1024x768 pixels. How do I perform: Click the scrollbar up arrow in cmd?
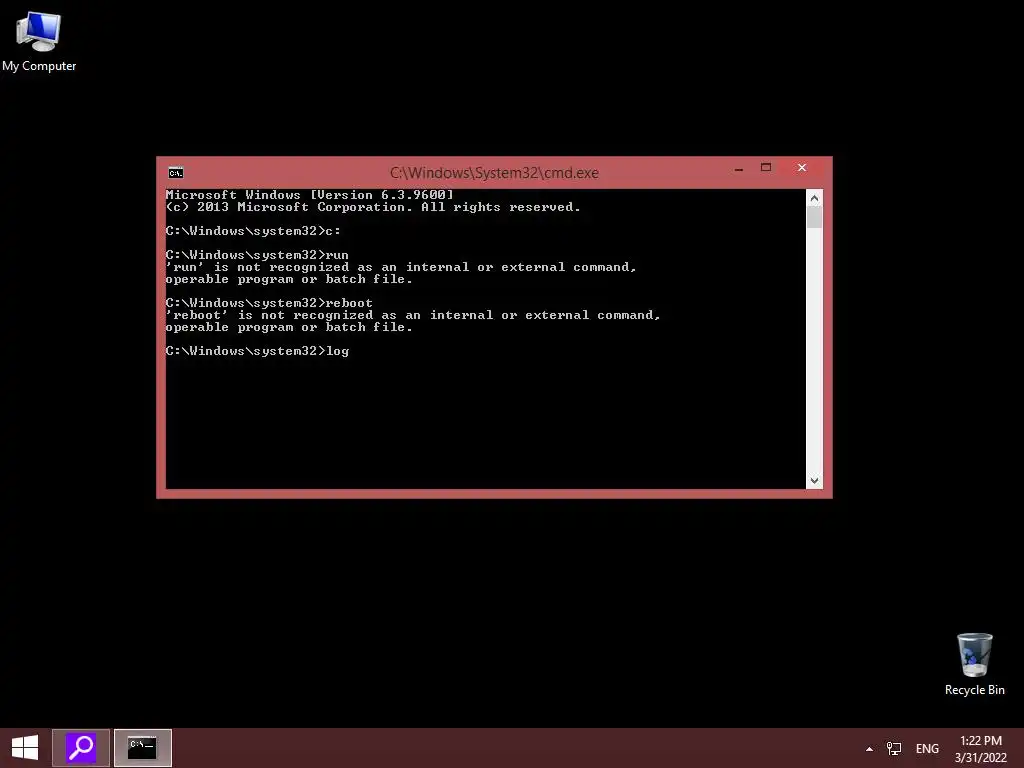click(x=814, y=198)
